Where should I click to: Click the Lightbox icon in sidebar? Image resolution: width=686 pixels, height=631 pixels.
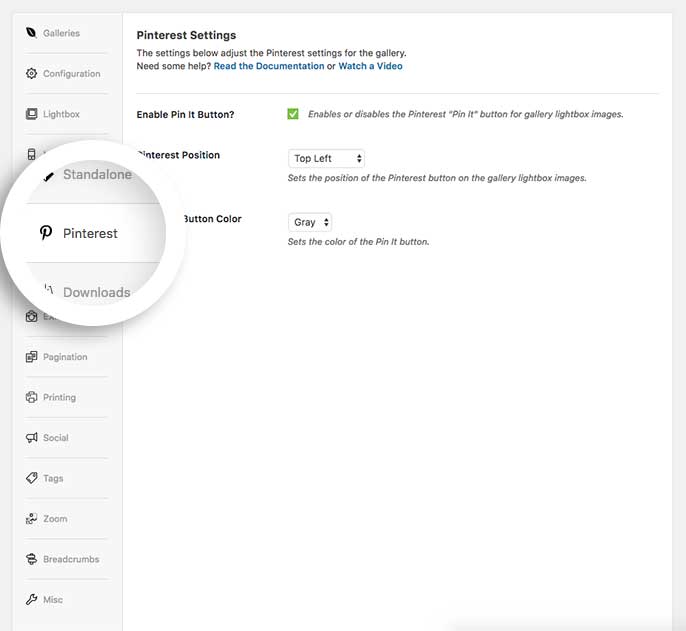31,114
